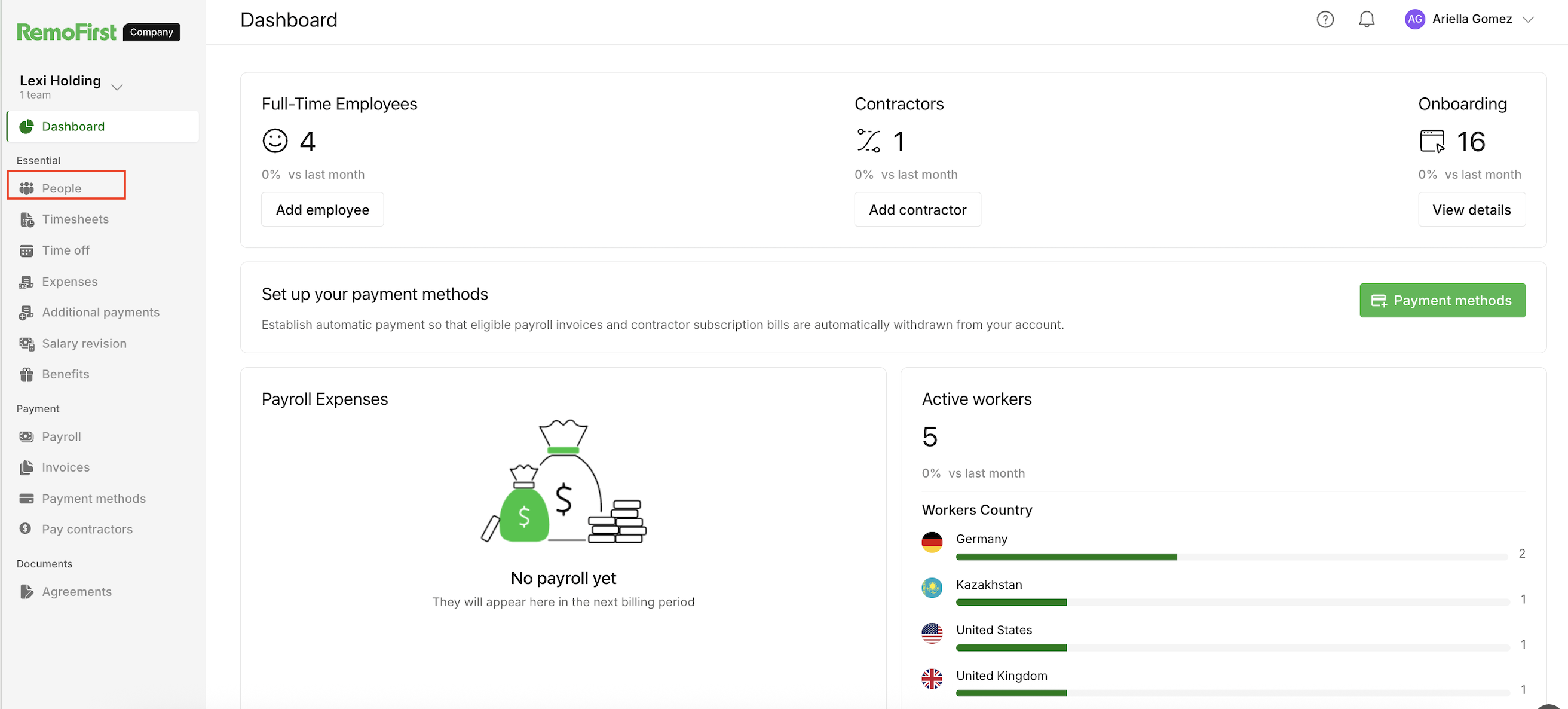Navigate to Time off
This screenshot has height=709, width=1568.
click(66, 250)
